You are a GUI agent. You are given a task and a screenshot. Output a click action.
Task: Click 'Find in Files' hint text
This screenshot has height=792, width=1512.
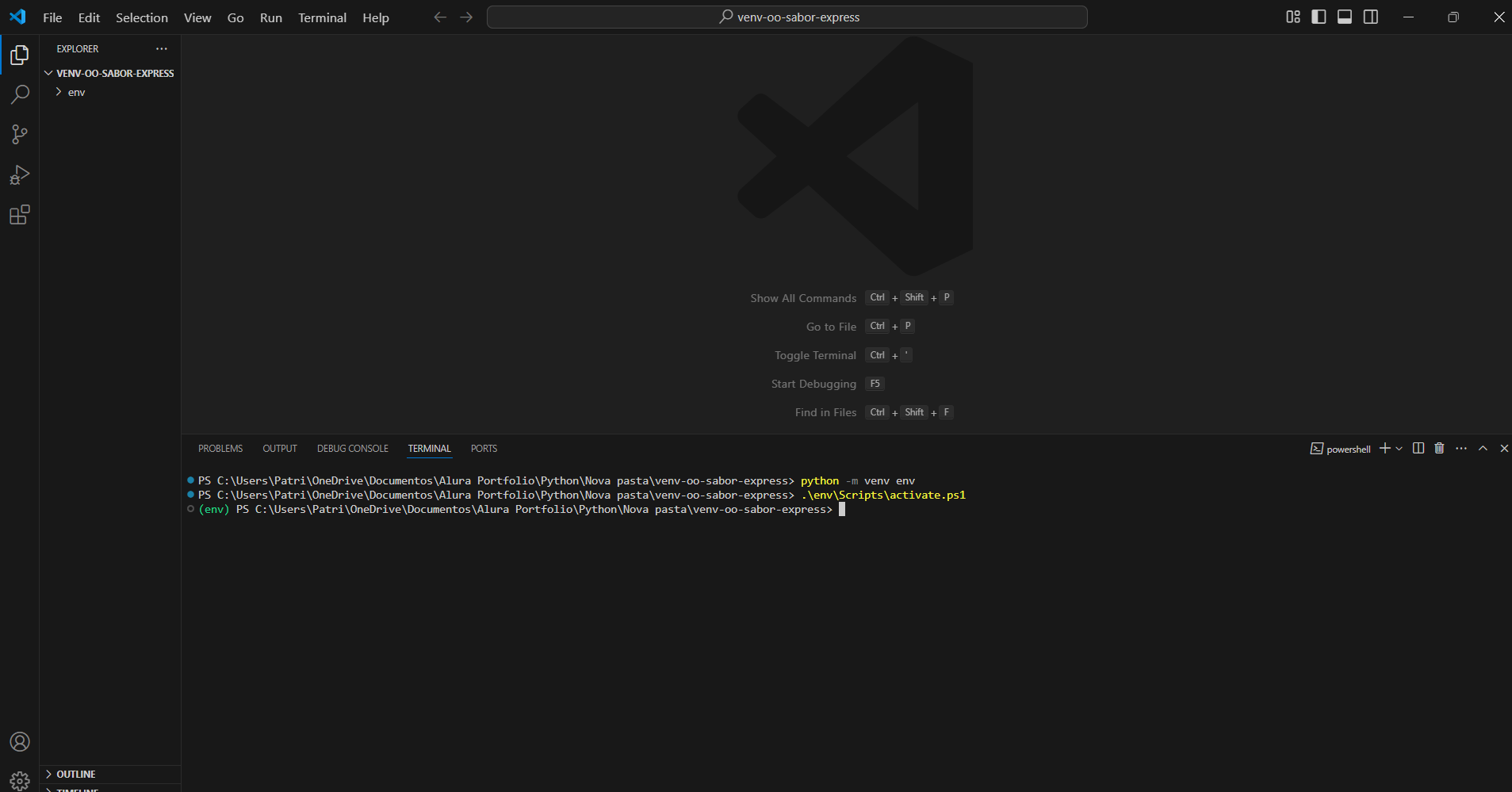click(825, 412)
